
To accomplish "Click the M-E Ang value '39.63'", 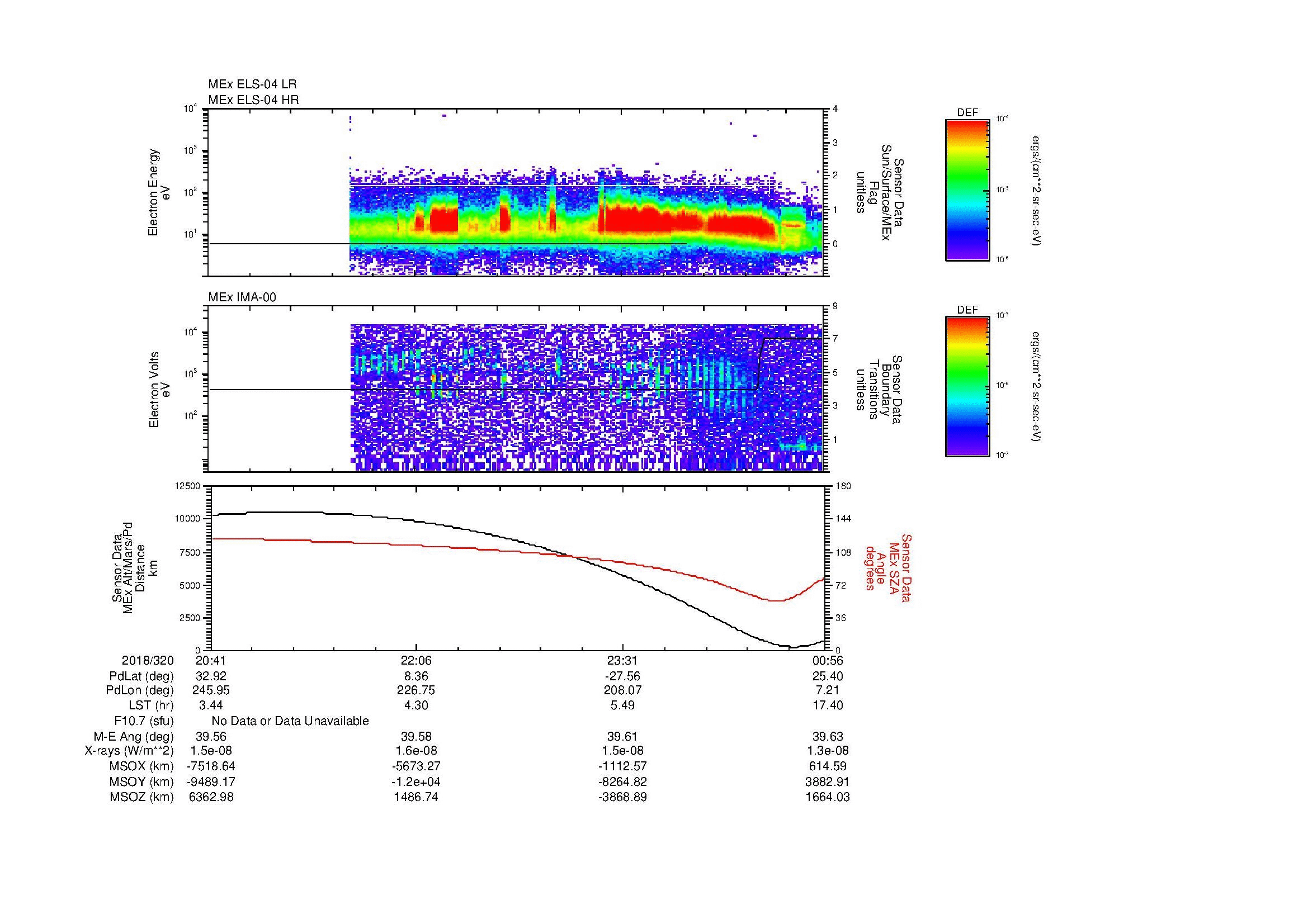I will [828, 737].
